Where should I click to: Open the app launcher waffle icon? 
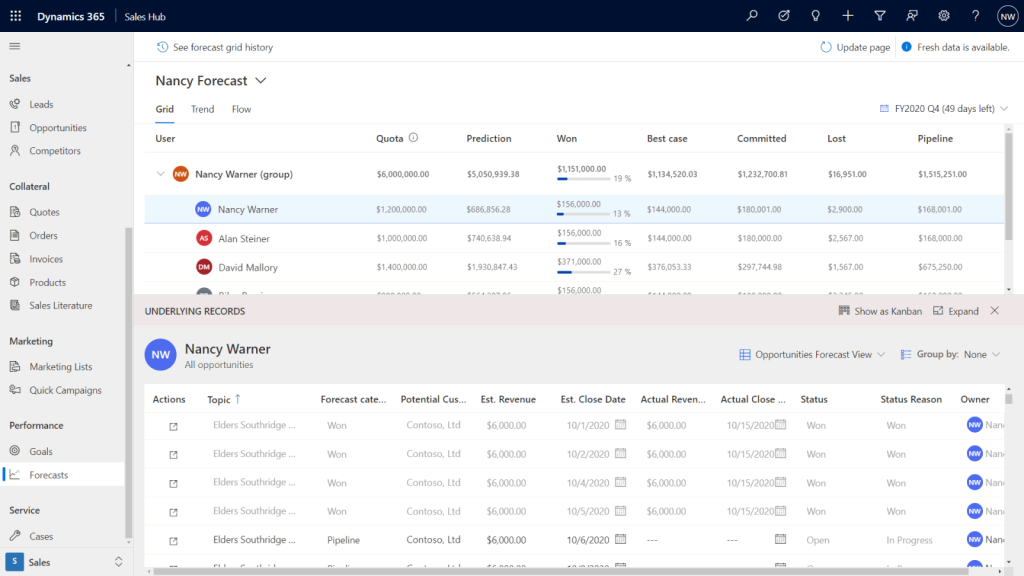(16, 16)
